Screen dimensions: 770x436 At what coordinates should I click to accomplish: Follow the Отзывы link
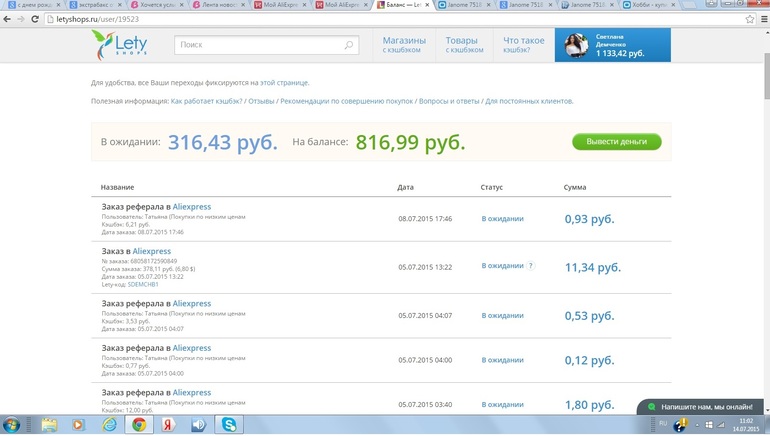click(x=261, y=101)
